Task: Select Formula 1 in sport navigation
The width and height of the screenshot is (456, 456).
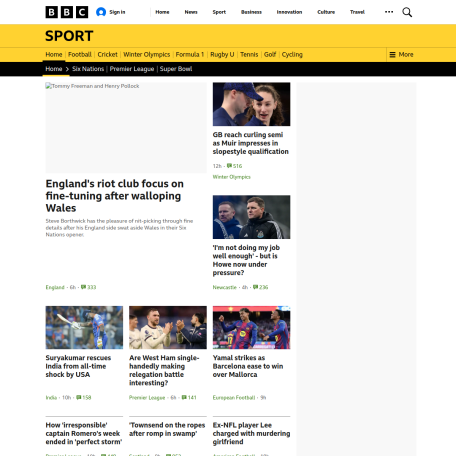Action: click(190, 54)
